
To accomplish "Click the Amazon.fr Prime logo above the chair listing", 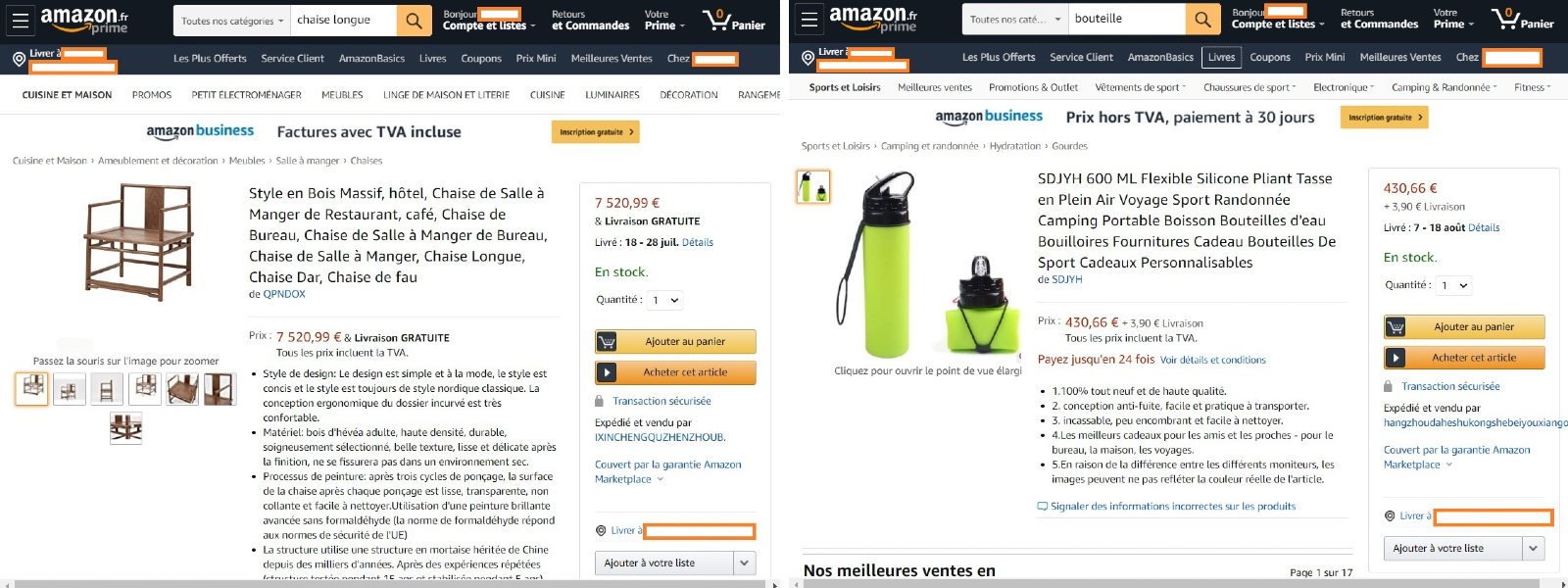I will [x=84, y=20].
